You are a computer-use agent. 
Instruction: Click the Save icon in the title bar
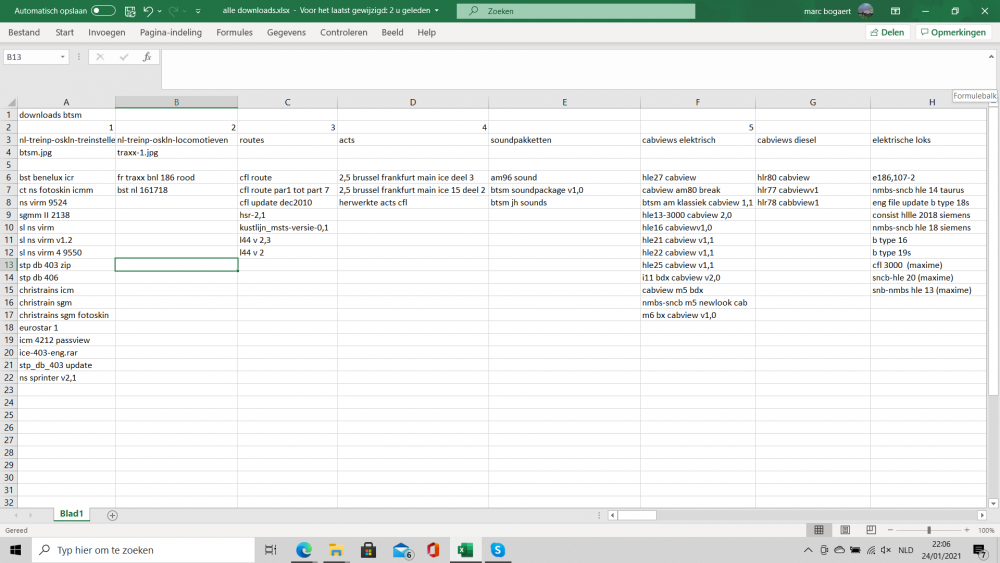pyautogui.click(x=129, y=11)
